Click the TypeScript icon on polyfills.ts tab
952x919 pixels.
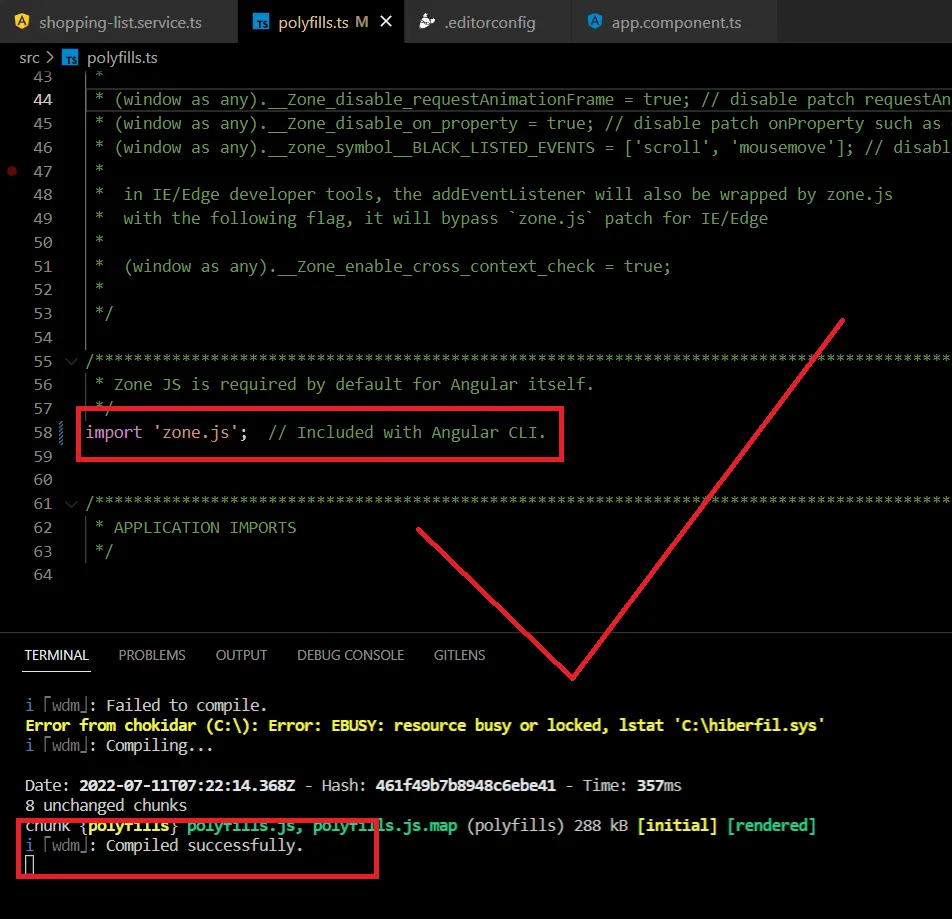[x=262, y=22]
